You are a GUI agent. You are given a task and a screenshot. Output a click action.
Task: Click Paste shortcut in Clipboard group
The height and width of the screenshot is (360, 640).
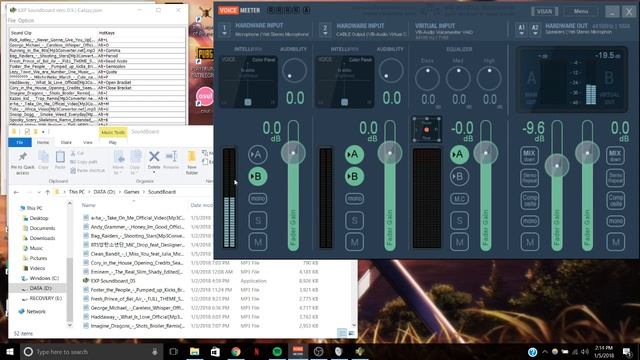pyautogui.click(x=87, y=170)
